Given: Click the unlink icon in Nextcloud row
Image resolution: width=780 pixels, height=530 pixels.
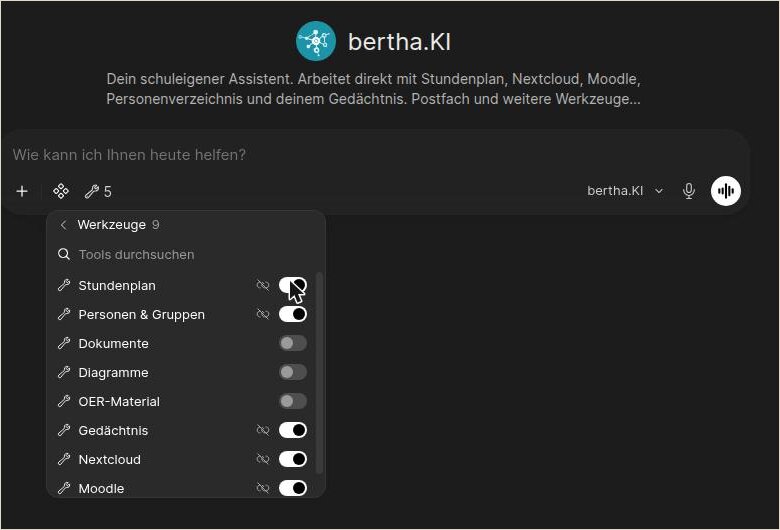Looking at the screenshot, I should [x=263, y=459].
